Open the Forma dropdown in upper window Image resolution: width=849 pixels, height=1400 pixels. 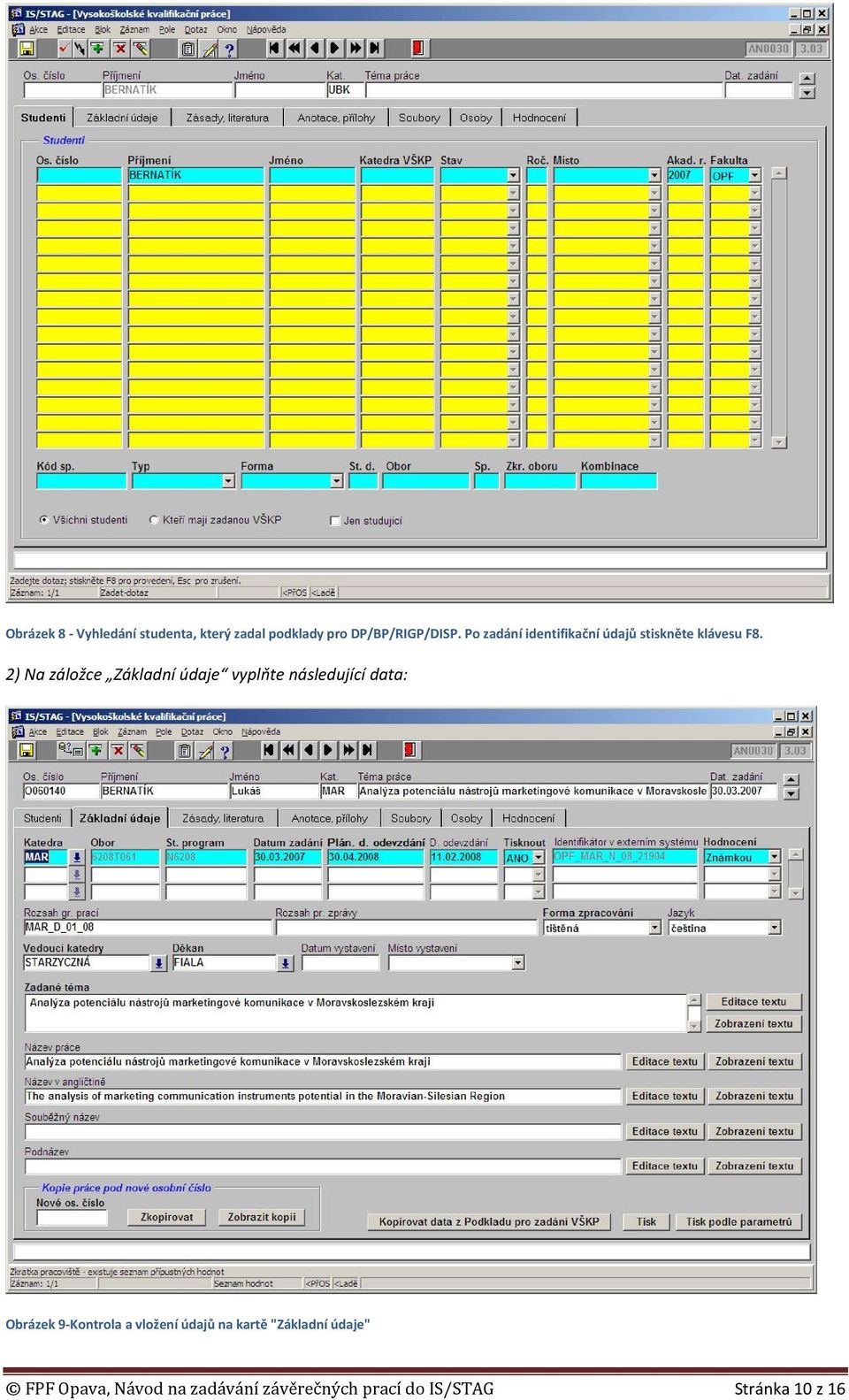pos(336,481)
